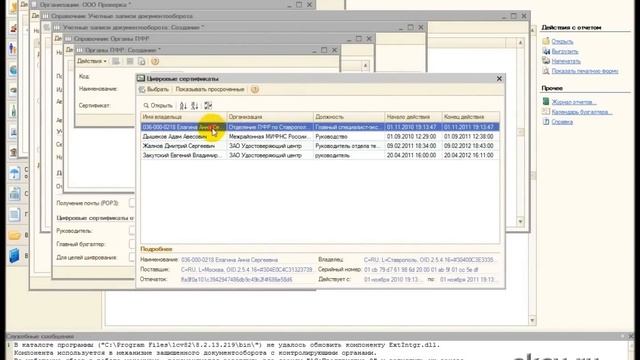Click the second icon after Действия in Органы ПФР
Viewport: 640px width, 360px height.
point(130,61)
